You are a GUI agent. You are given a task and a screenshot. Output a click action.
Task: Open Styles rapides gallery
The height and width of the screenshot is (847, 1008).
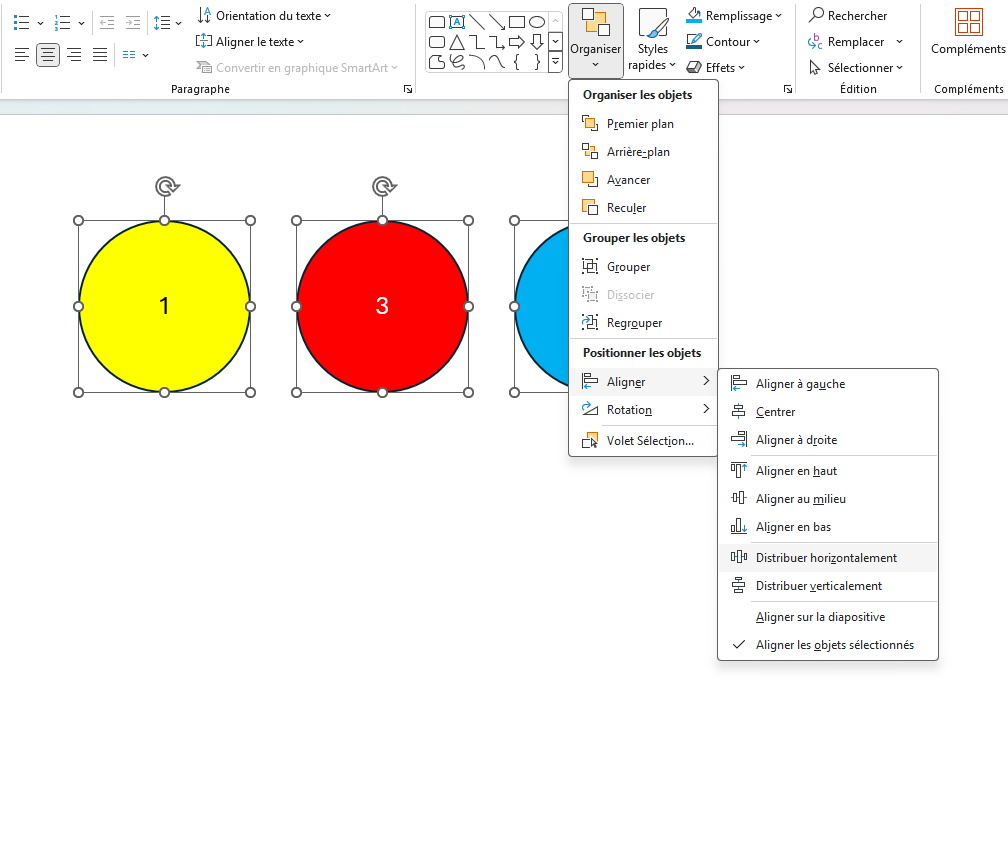coord(652,40)
